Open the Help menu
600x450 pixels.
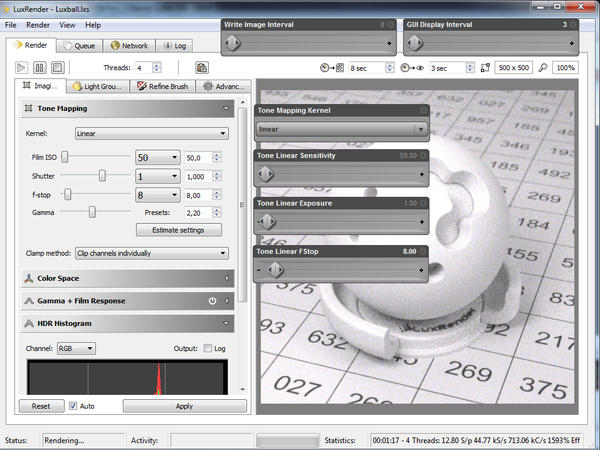(x=93, y=25)
